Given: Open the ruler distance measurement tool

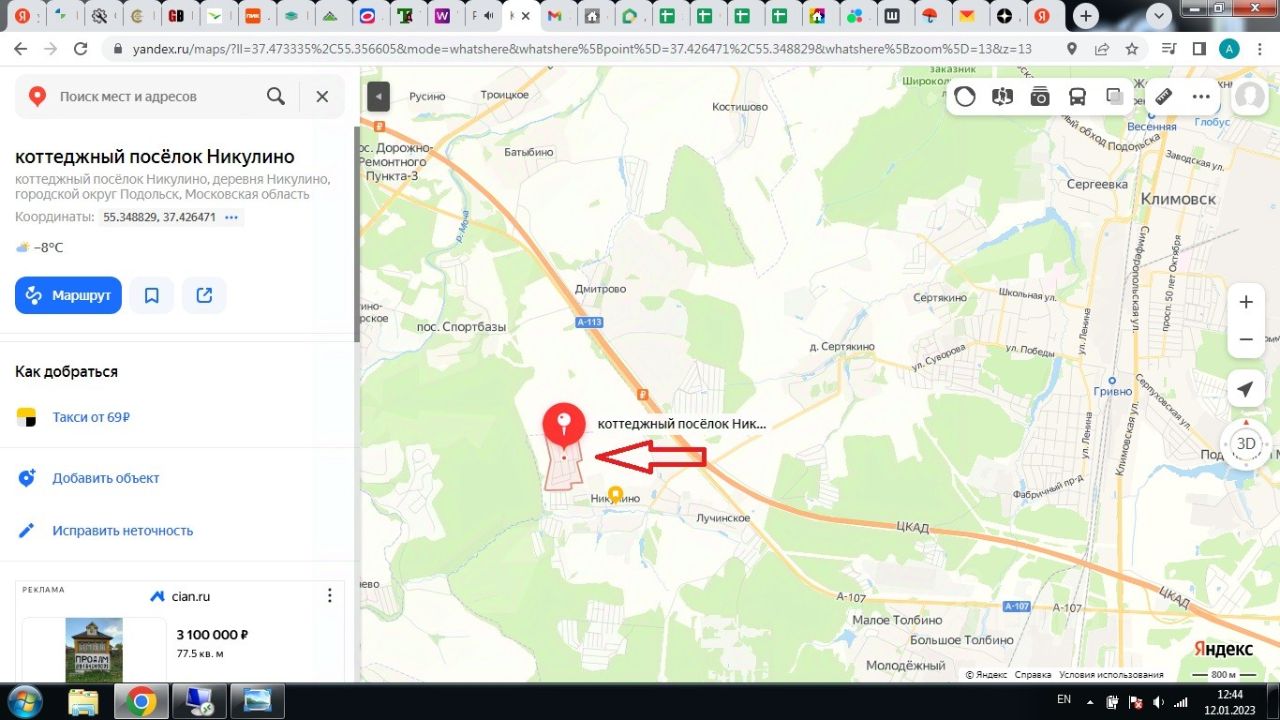Looking at the screenshot, I should pos(1163,97).
